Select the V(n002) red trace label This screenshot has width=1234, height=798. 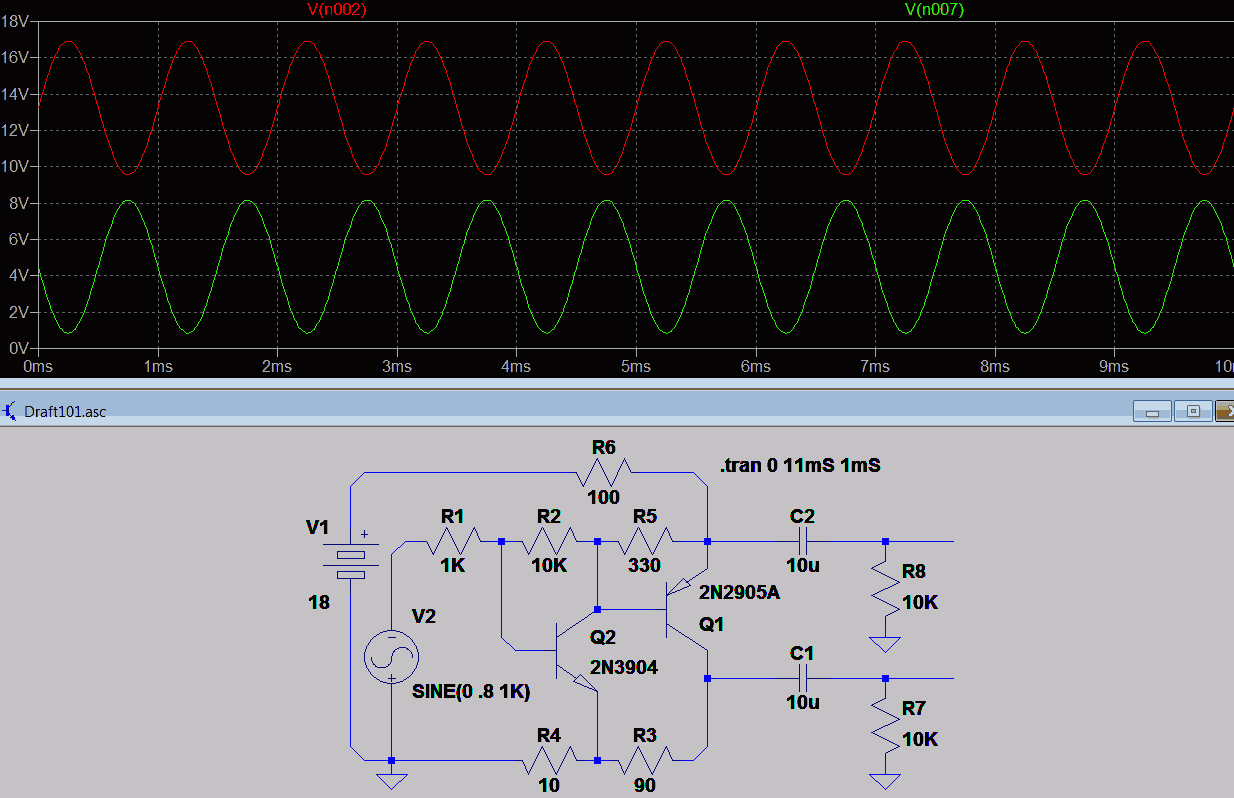click(336, 9)
